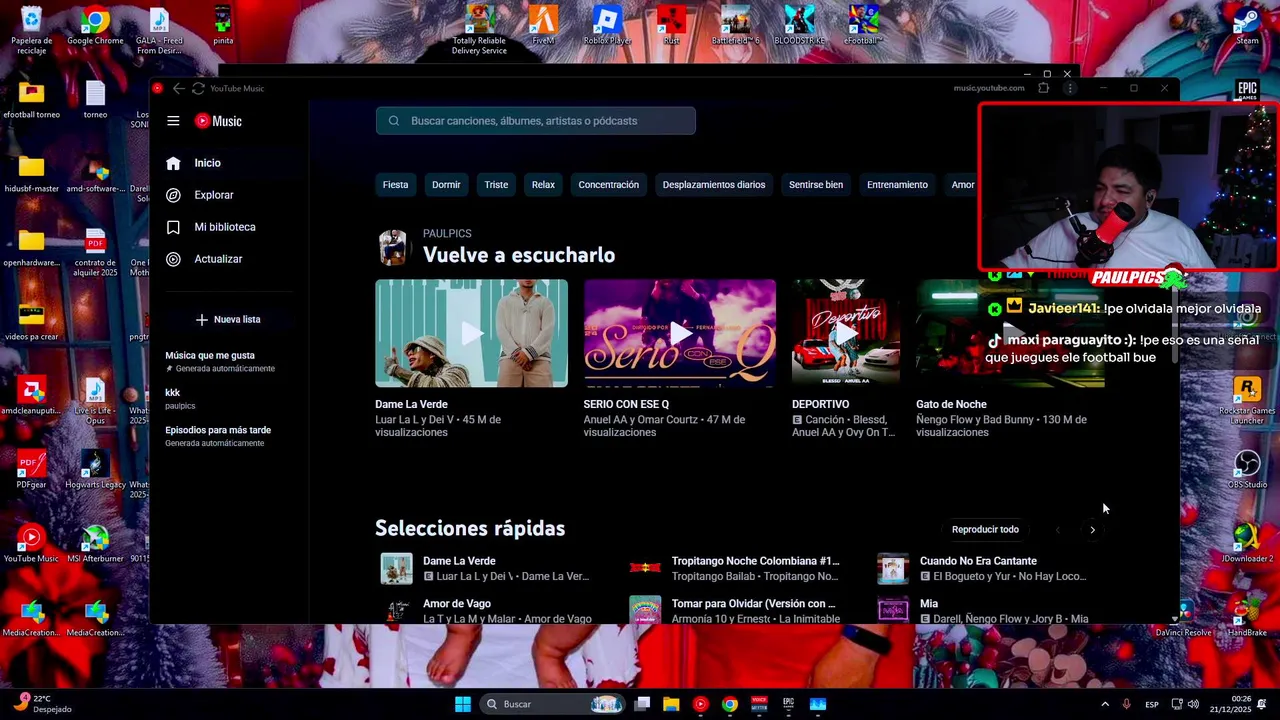Select the Fiesta mood chip
The height and width of the screenshot is (720, 1280).
pyautogui.click(x=395, y=185)
